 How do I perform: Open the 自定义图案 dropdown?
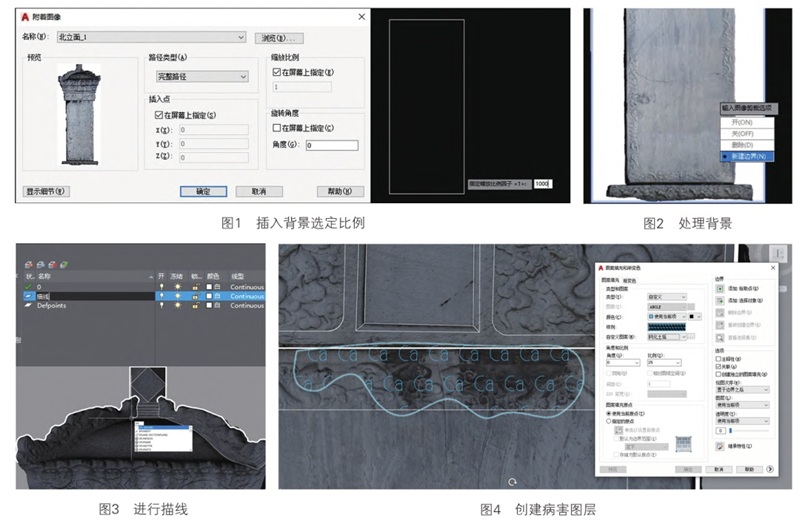click(667, 337)
